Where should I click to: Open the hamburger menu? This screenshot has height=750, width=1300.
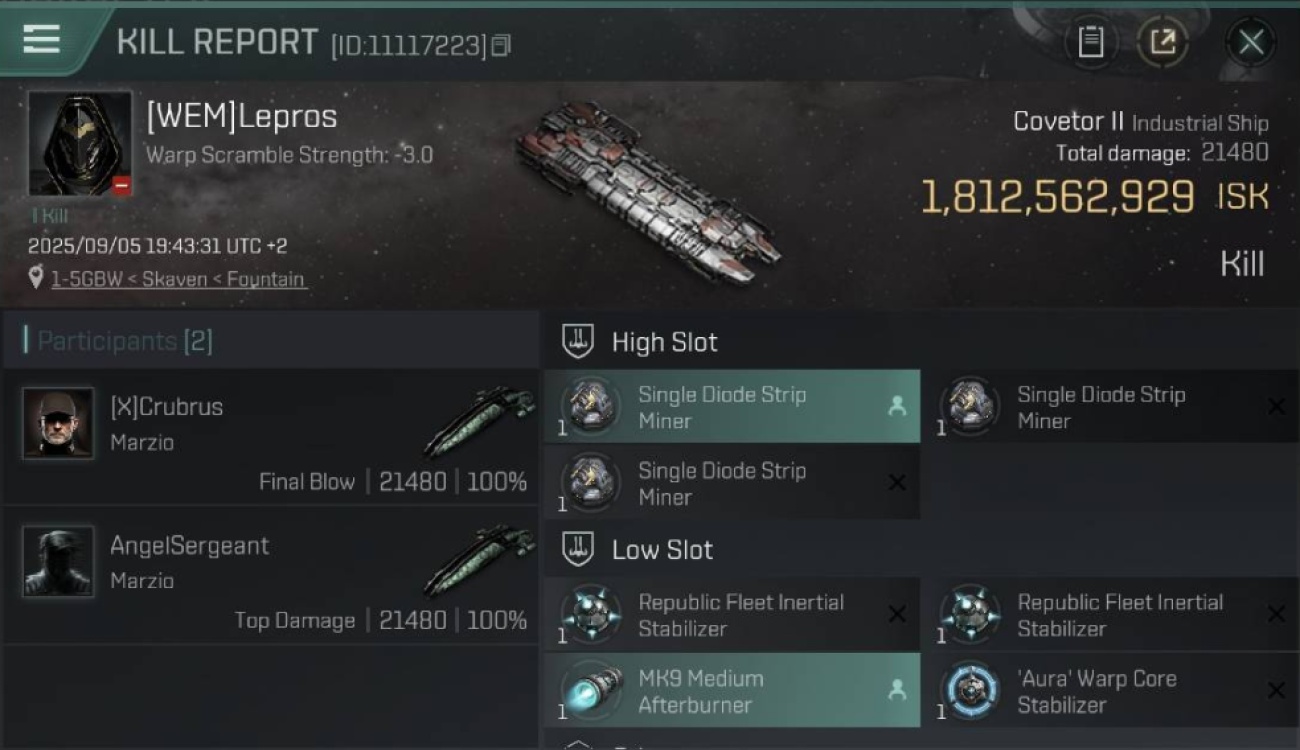[x=42, y=39]
